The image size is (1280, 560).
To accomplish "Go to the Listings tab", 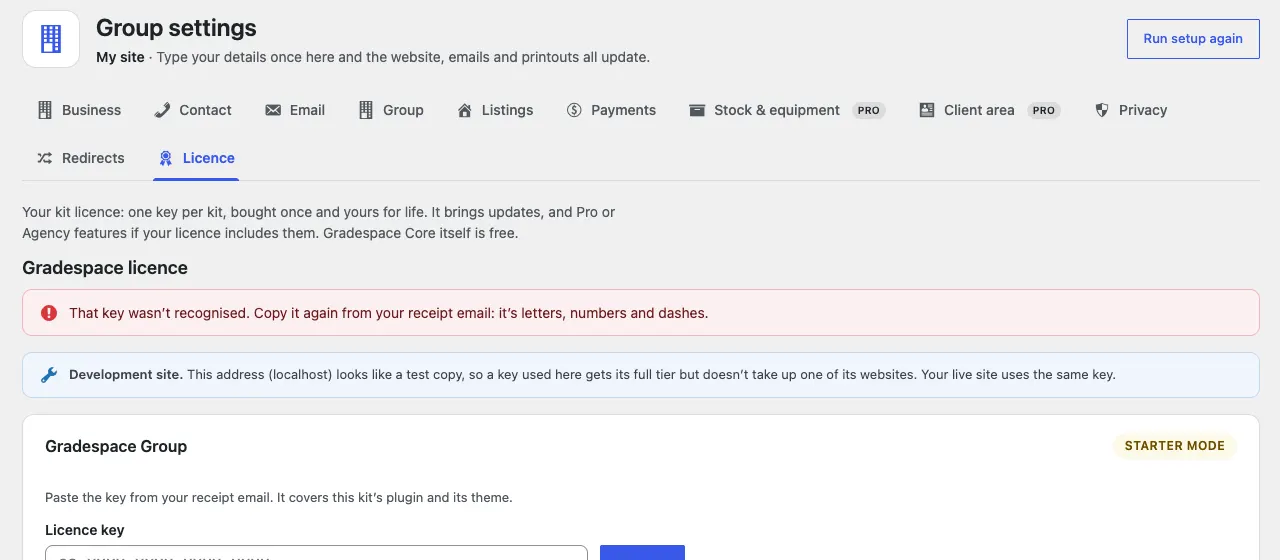I will click(x=495, y=110).
